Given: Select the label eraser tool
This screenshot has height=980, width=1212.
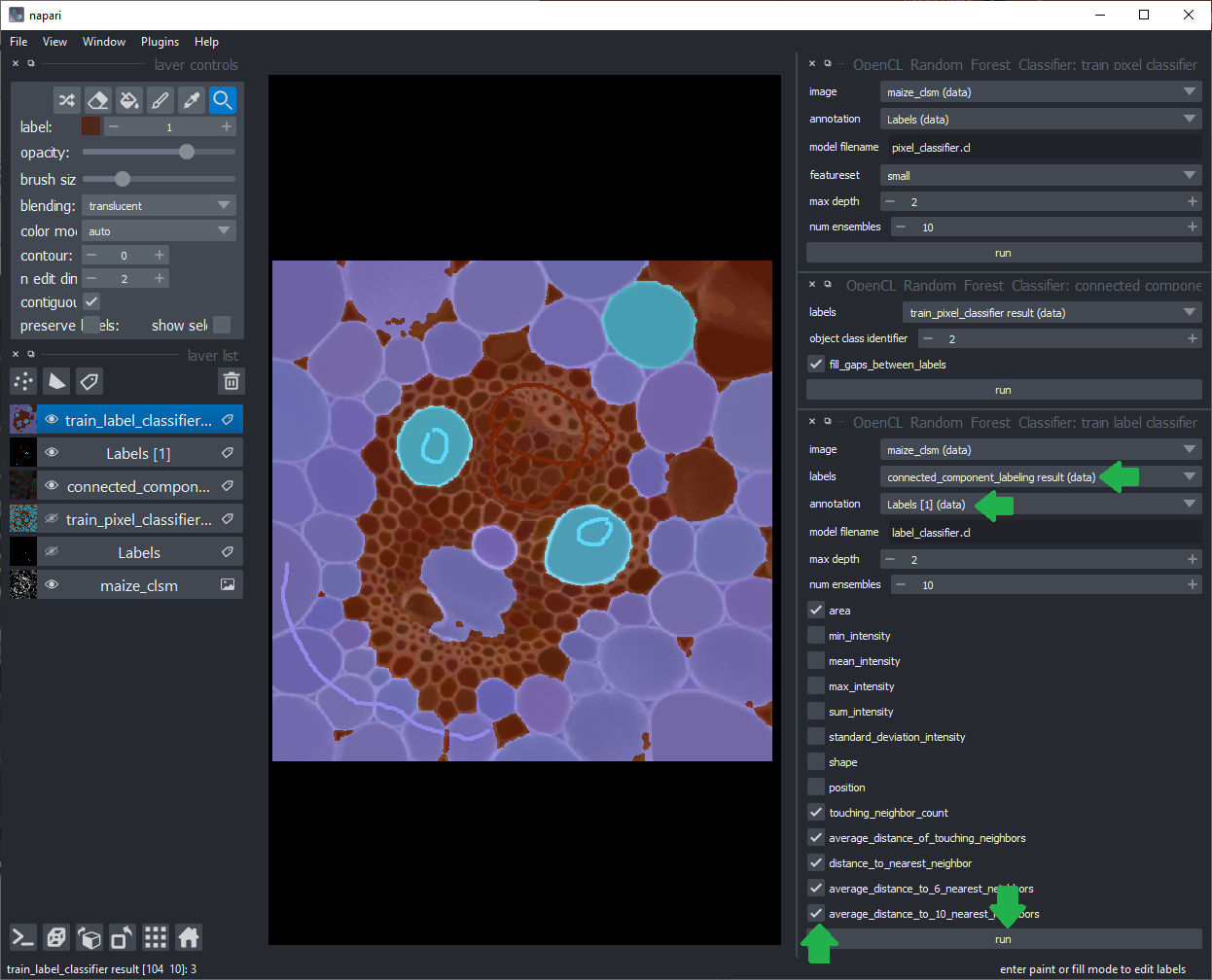Looking at the screenshot, I should pyautogui.click(x=97, y=100).
